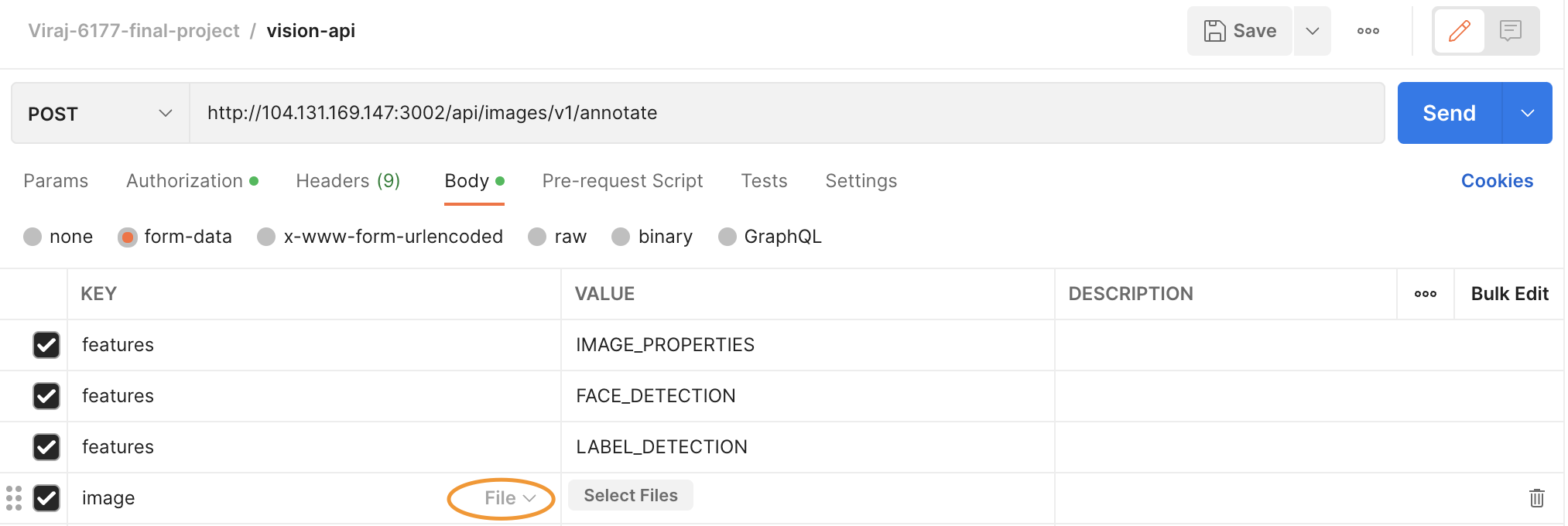Select the raw body type radio button

[537, 237]
